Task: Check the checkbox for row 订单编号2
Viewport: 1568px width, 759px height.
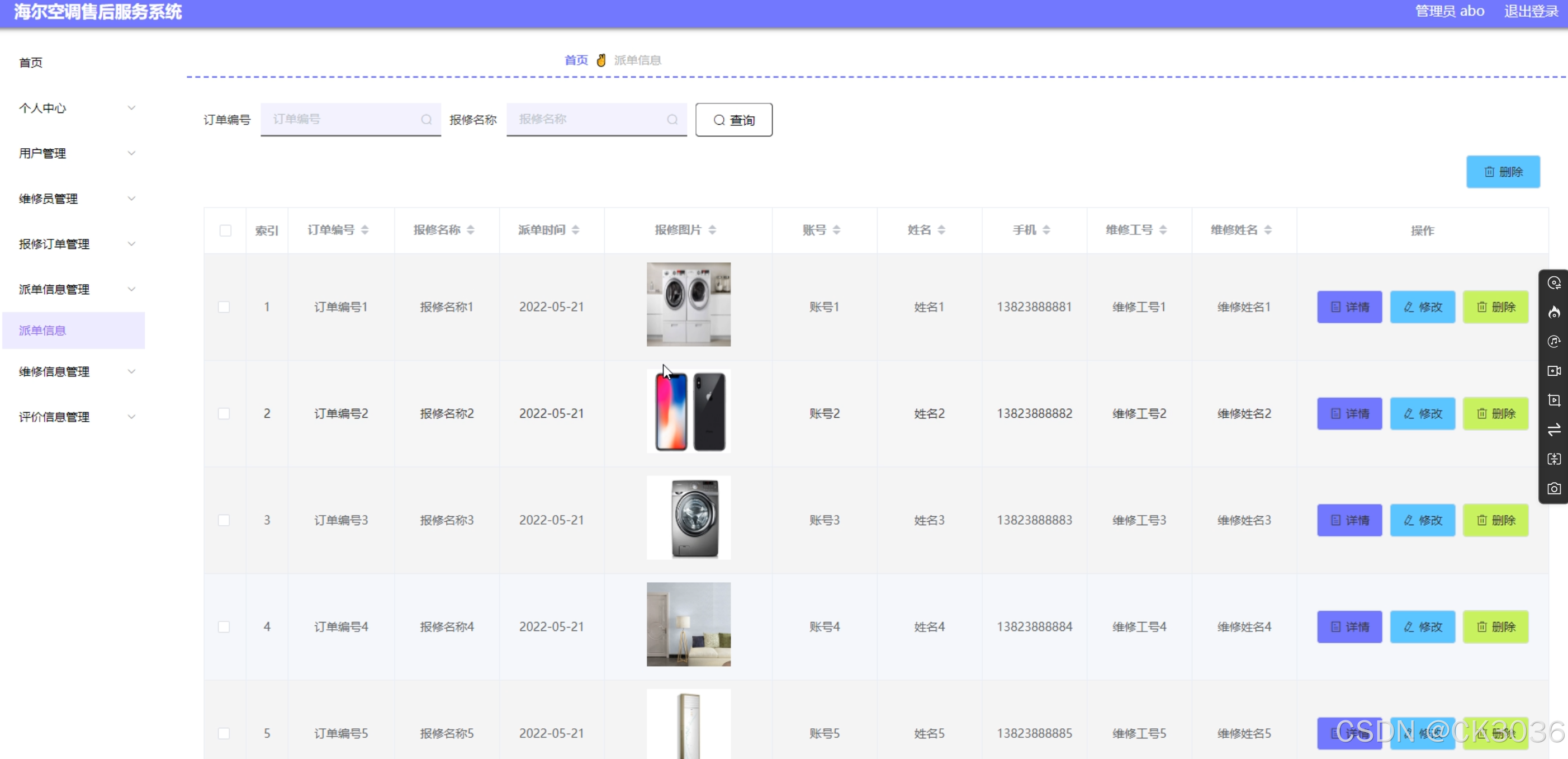Action: point(224,413)
